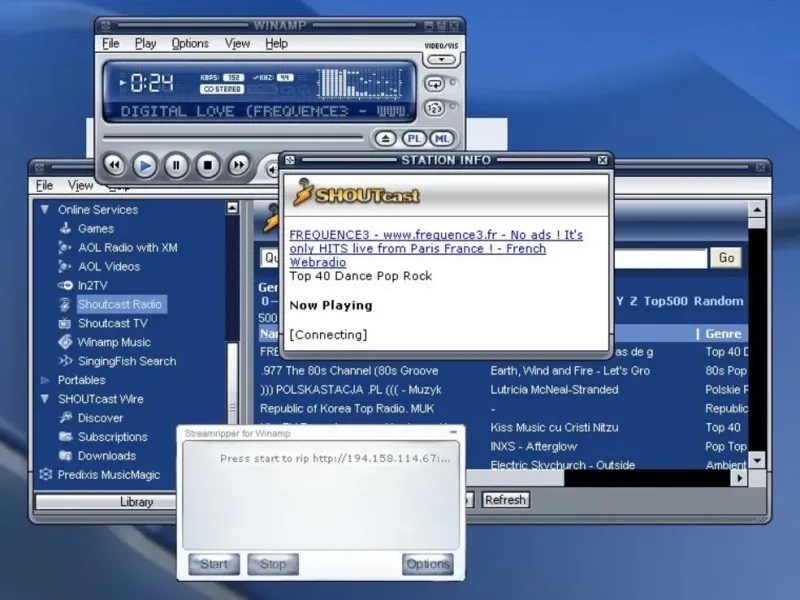Screen dimensions: 800x600
Task: Click the Random link
Action: 718,301
